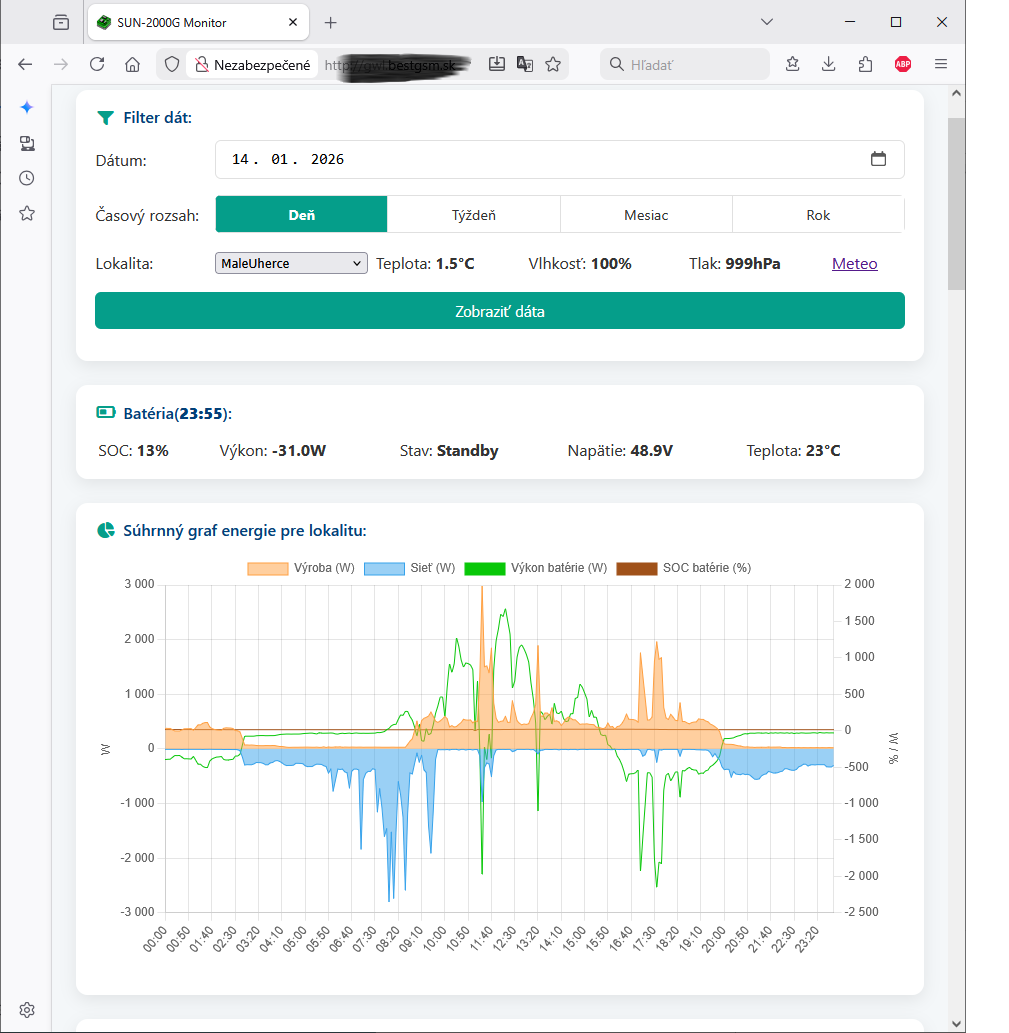Open a new browser tab
The width and height of the screenshot is (1009, 1033).
331,22
